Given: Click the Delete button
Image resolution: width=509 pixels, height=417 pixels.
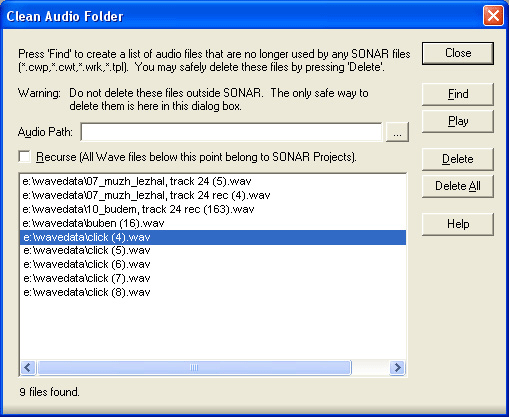Looking at the screenshot, I should (458, 159).
